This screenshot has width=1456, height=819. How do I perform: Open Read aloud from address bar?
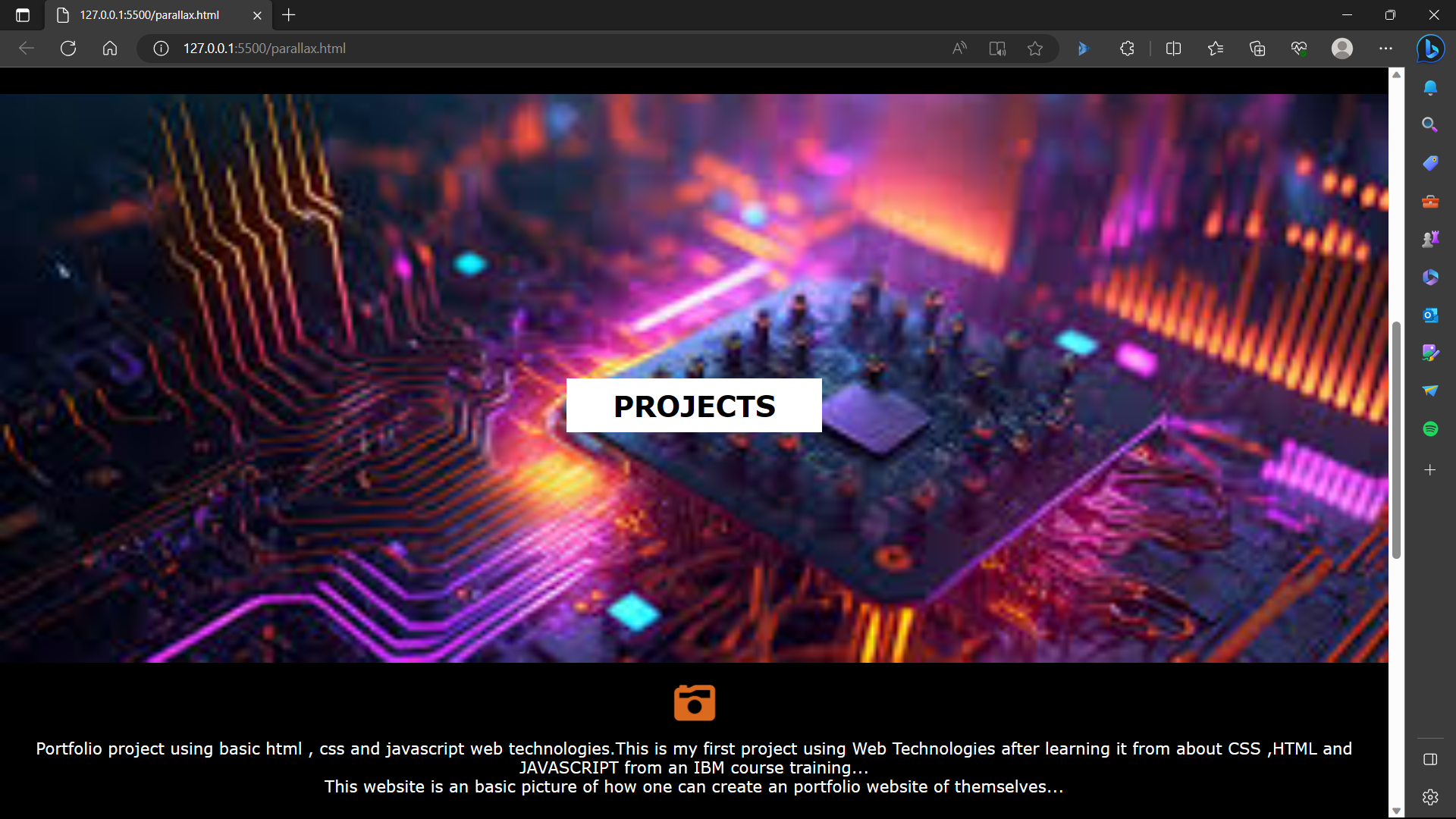pos(959,49)
